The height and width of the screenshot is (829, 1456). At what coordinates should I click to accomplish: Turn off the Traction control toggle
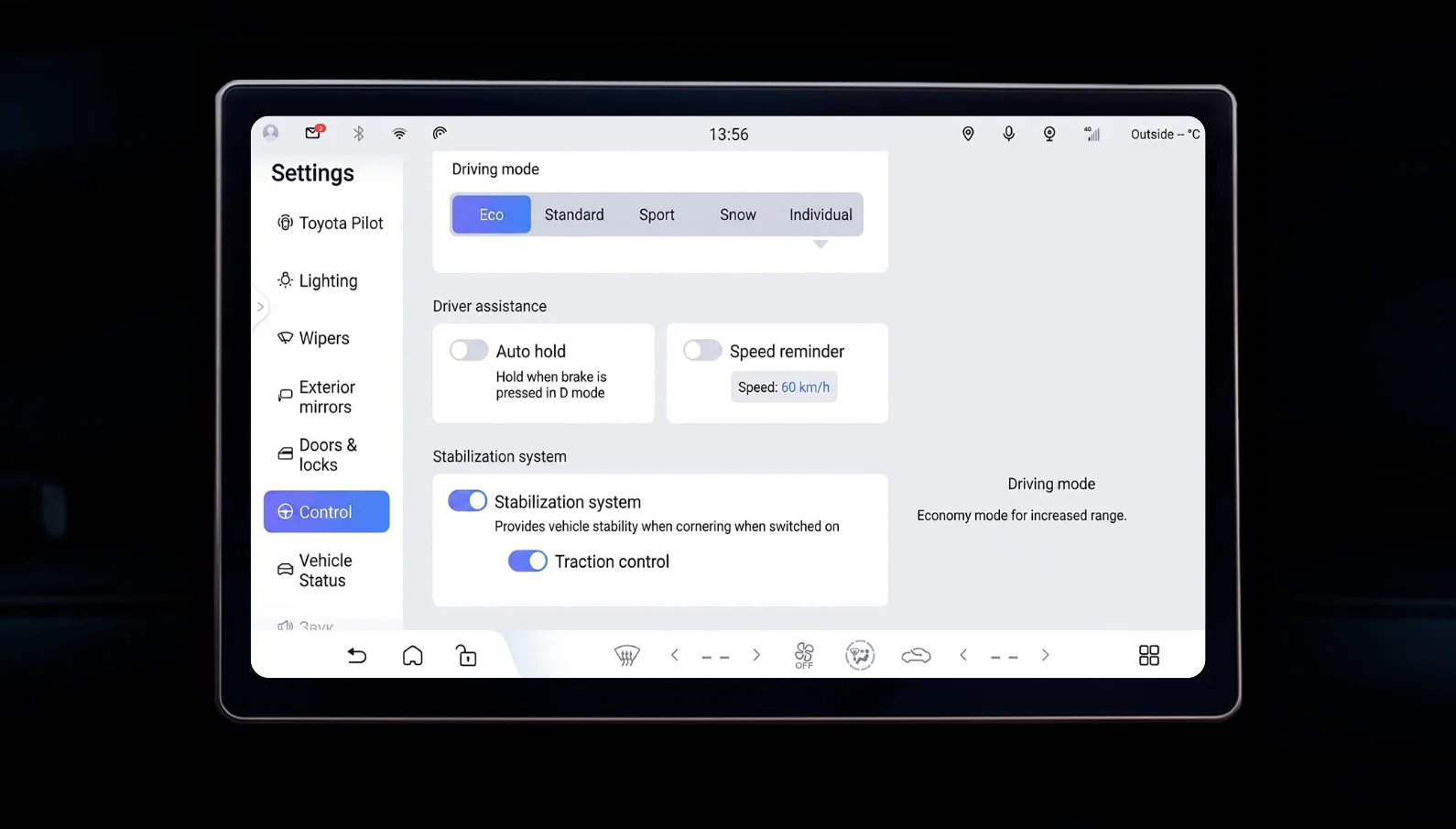(x=527, y=561)
